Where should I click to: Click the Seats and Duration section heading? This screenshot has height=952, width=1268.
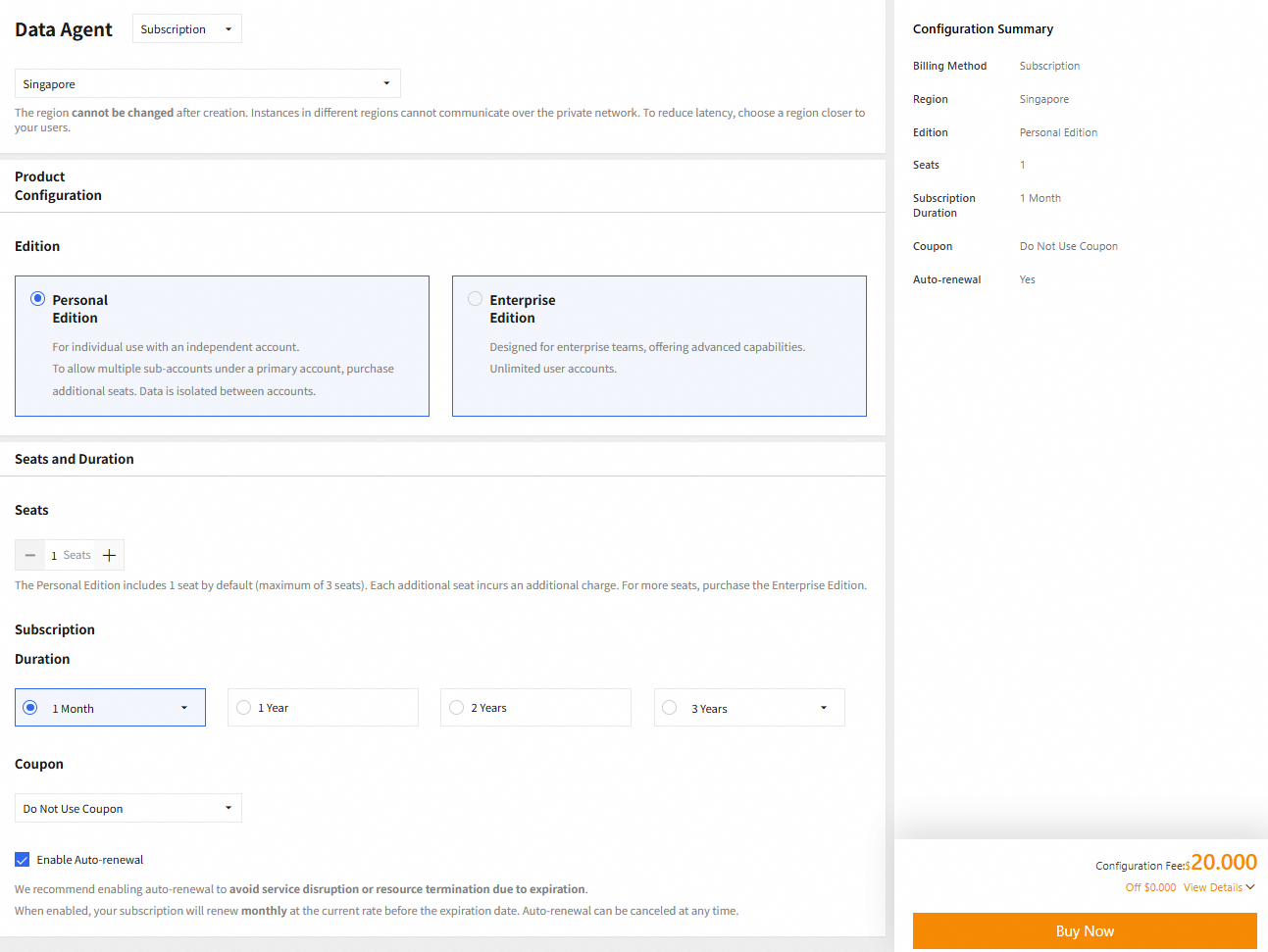coord(75,459)
